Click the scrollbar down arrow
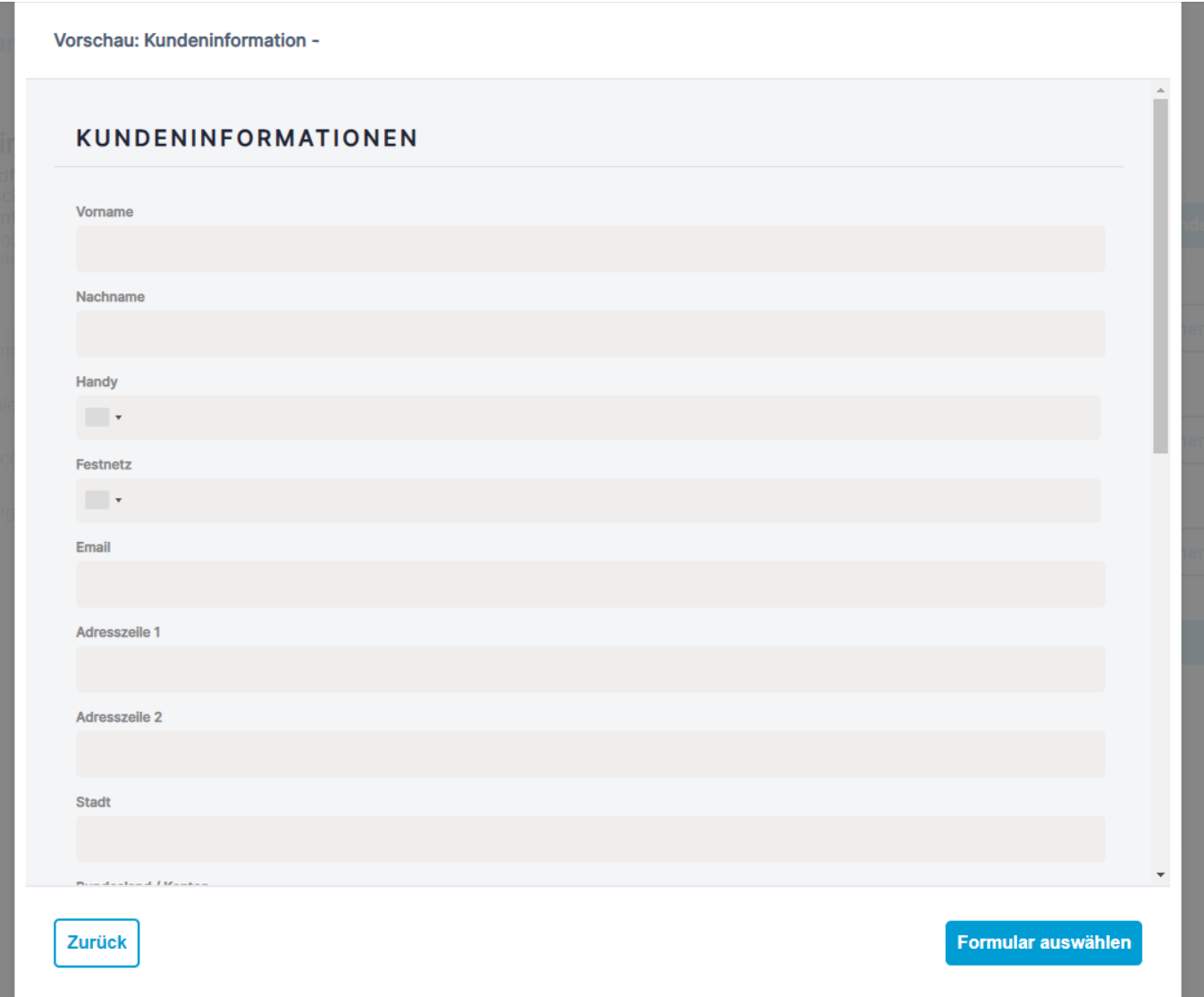The width and height of the screenshot is (1204, 997). (1160, 874)
